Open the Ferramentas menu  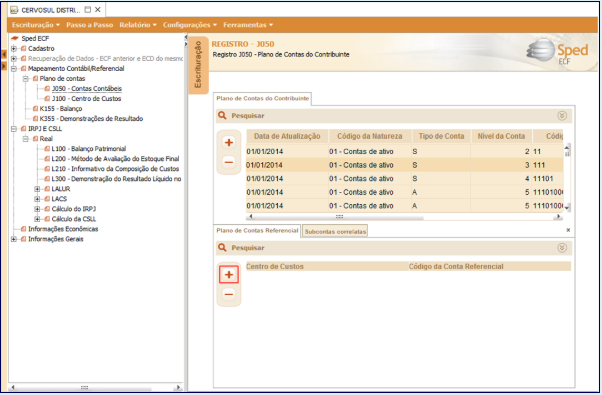click(x=248, y=25)
